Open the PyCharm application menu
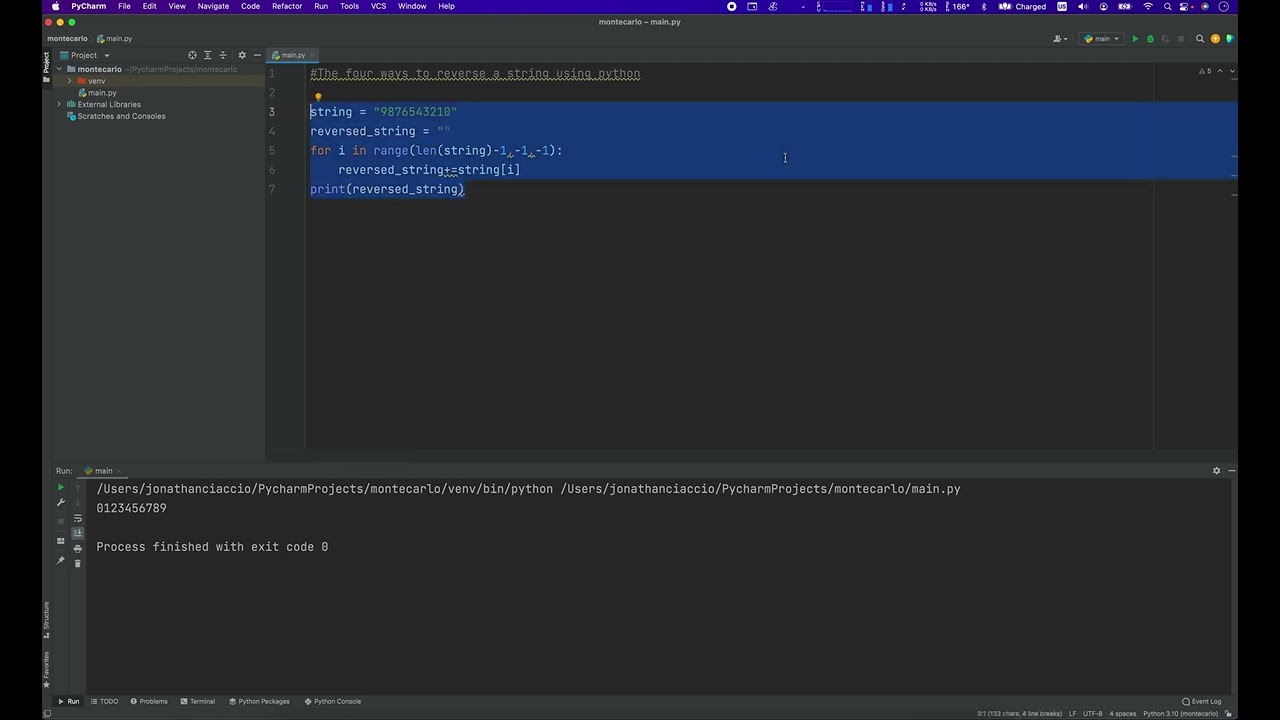Viewport: 1280px width, 720px height. (89, 6)
